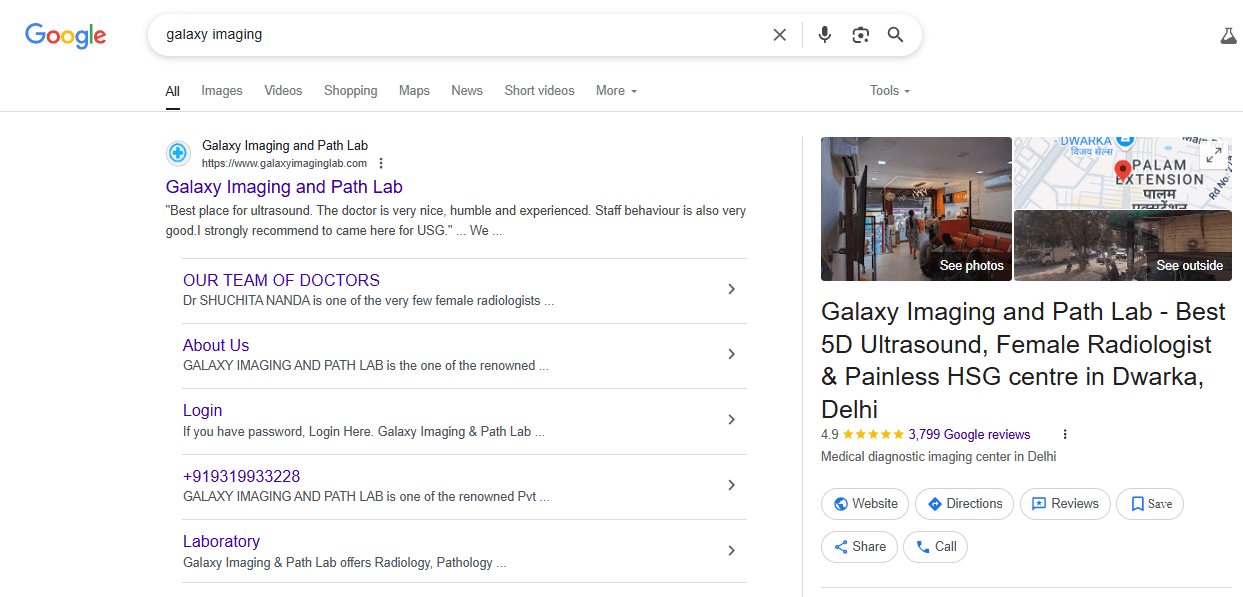The image size is (1243, 597).
Task: Click the Directions button
Action: pos(964,504)
